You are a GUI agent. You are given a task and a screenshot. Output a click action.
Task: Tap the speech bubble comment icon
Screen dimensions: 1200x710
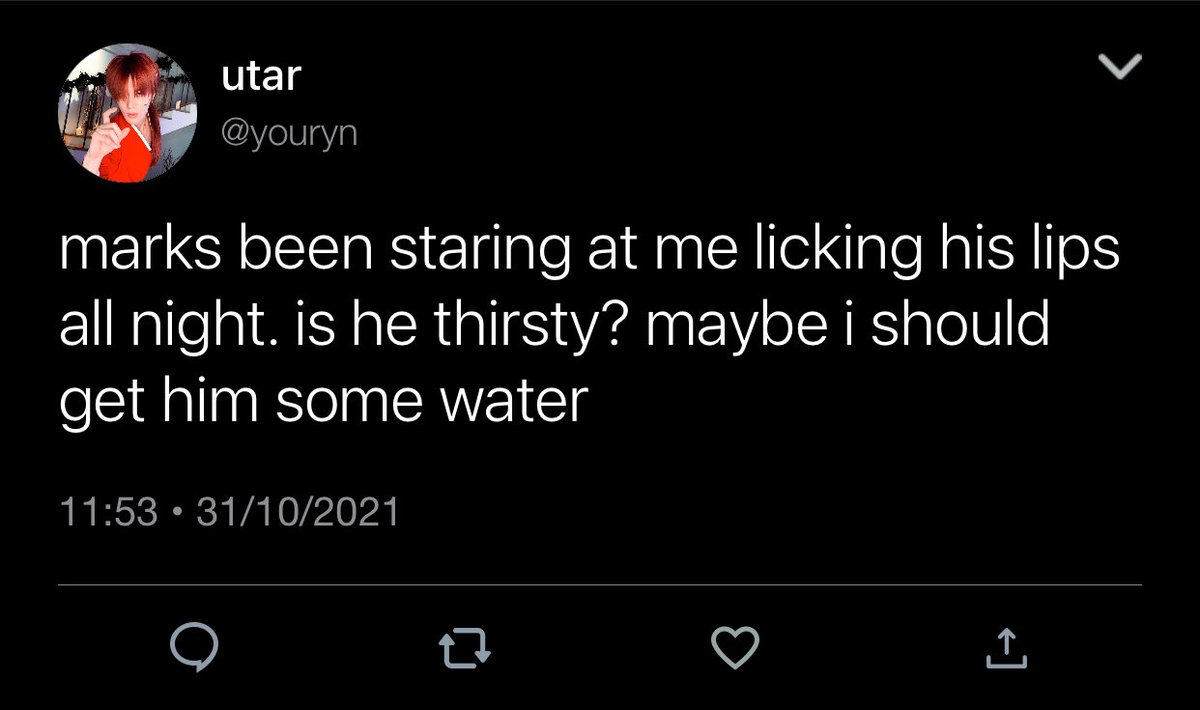tap(194, 648)
